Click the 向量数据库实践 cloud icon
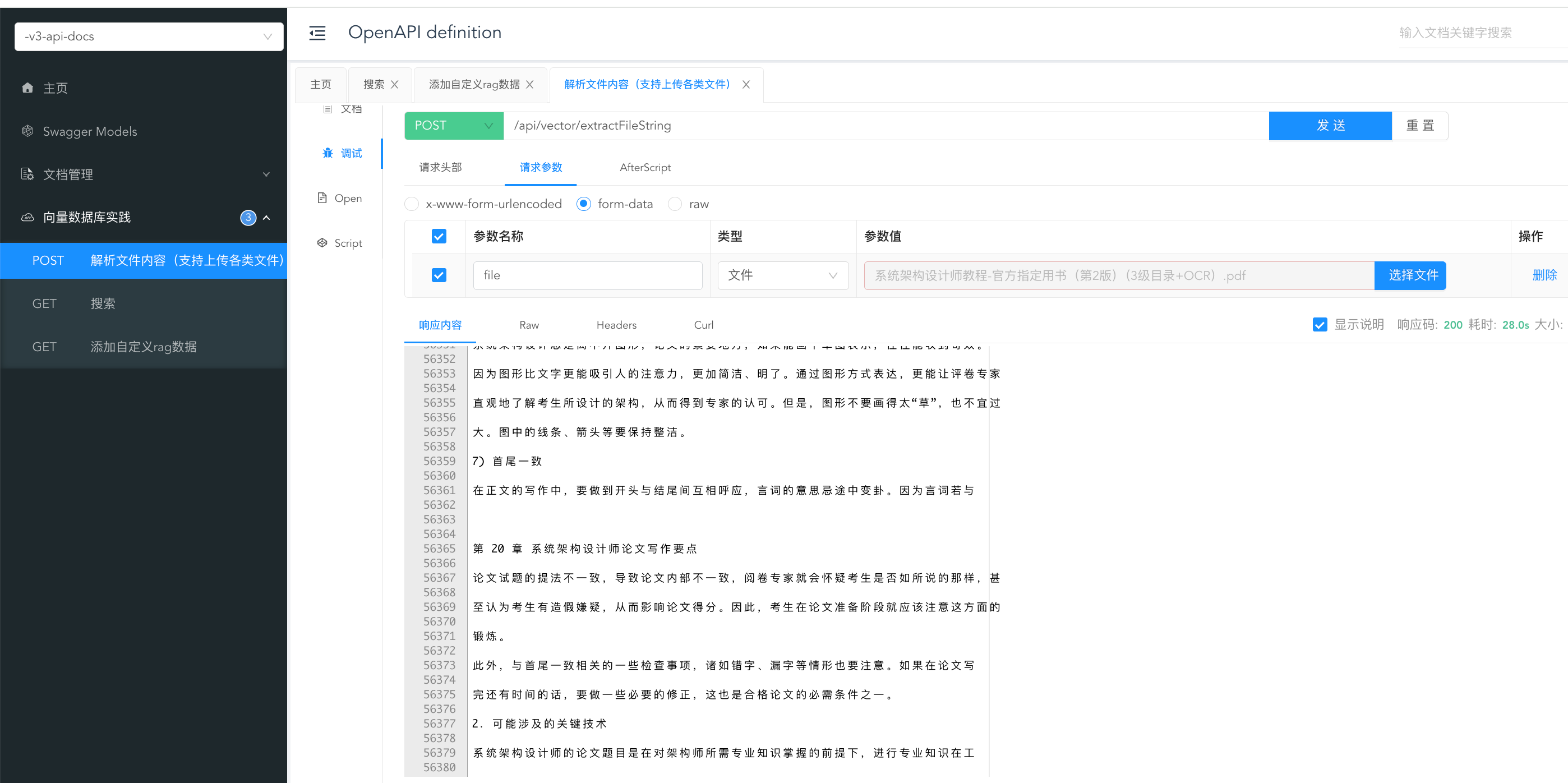This screenshot has width=1568, height=783. (x=27, y=218)
